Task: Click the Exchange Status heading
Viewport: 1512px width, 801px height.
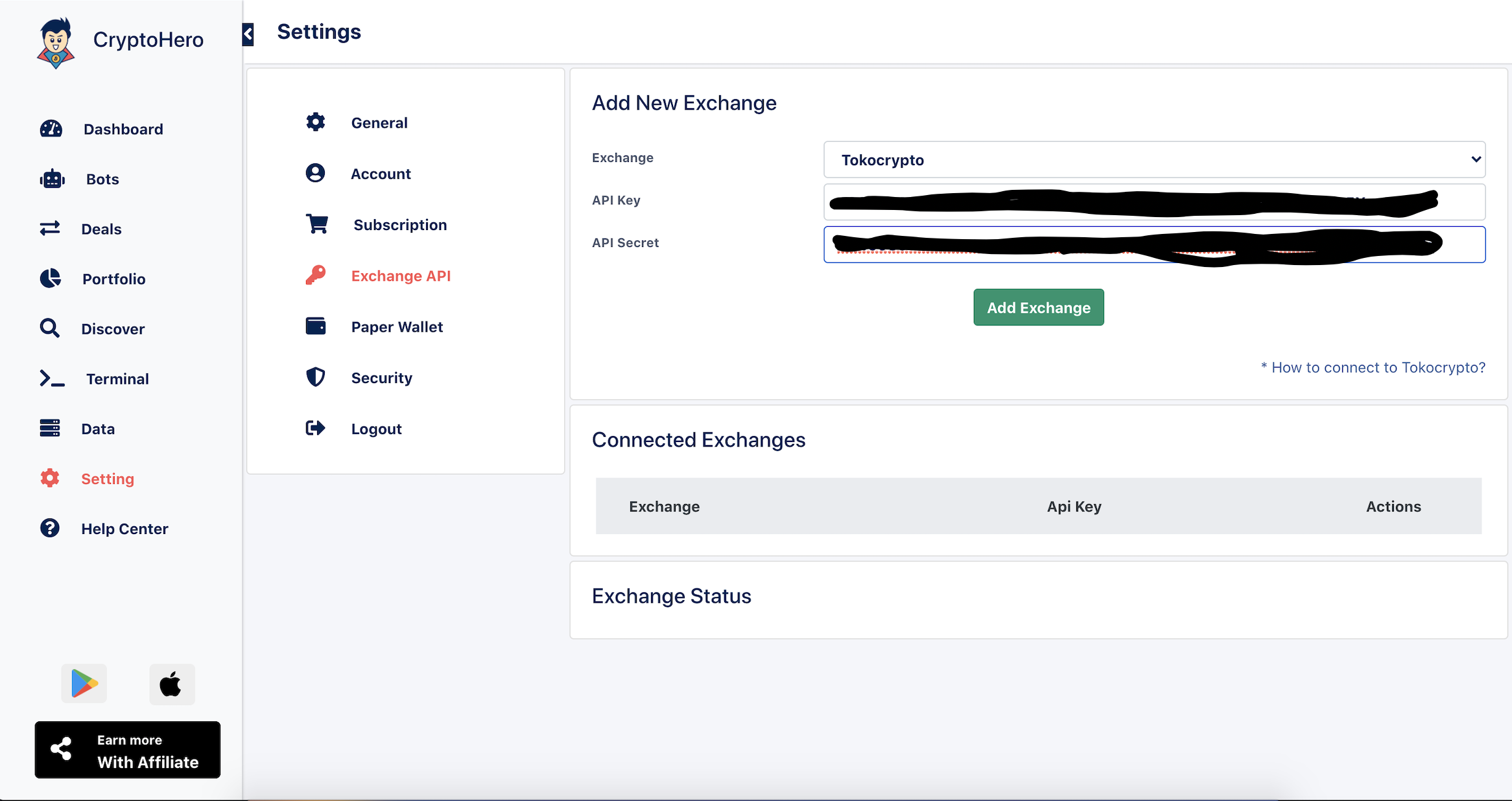Action: 672,596
